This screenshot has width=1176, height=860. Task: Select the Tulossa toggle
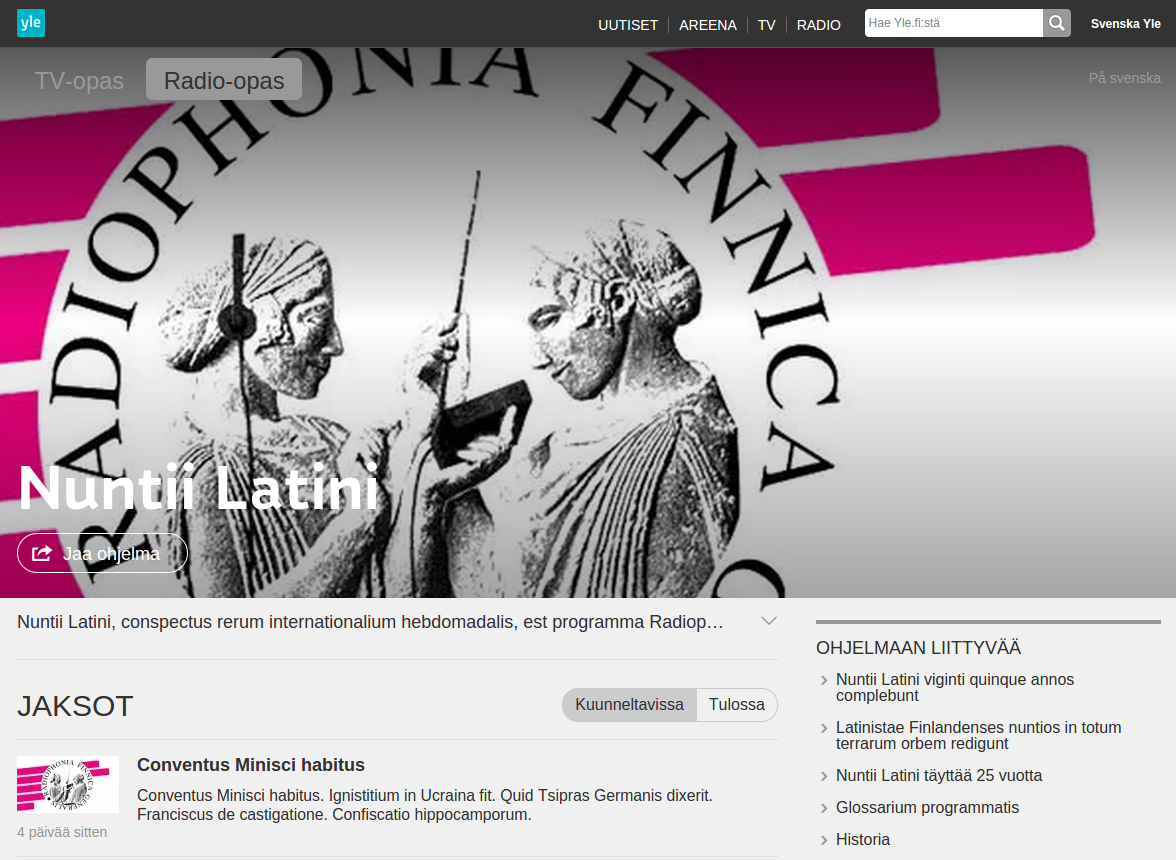[x=736, y=705]
